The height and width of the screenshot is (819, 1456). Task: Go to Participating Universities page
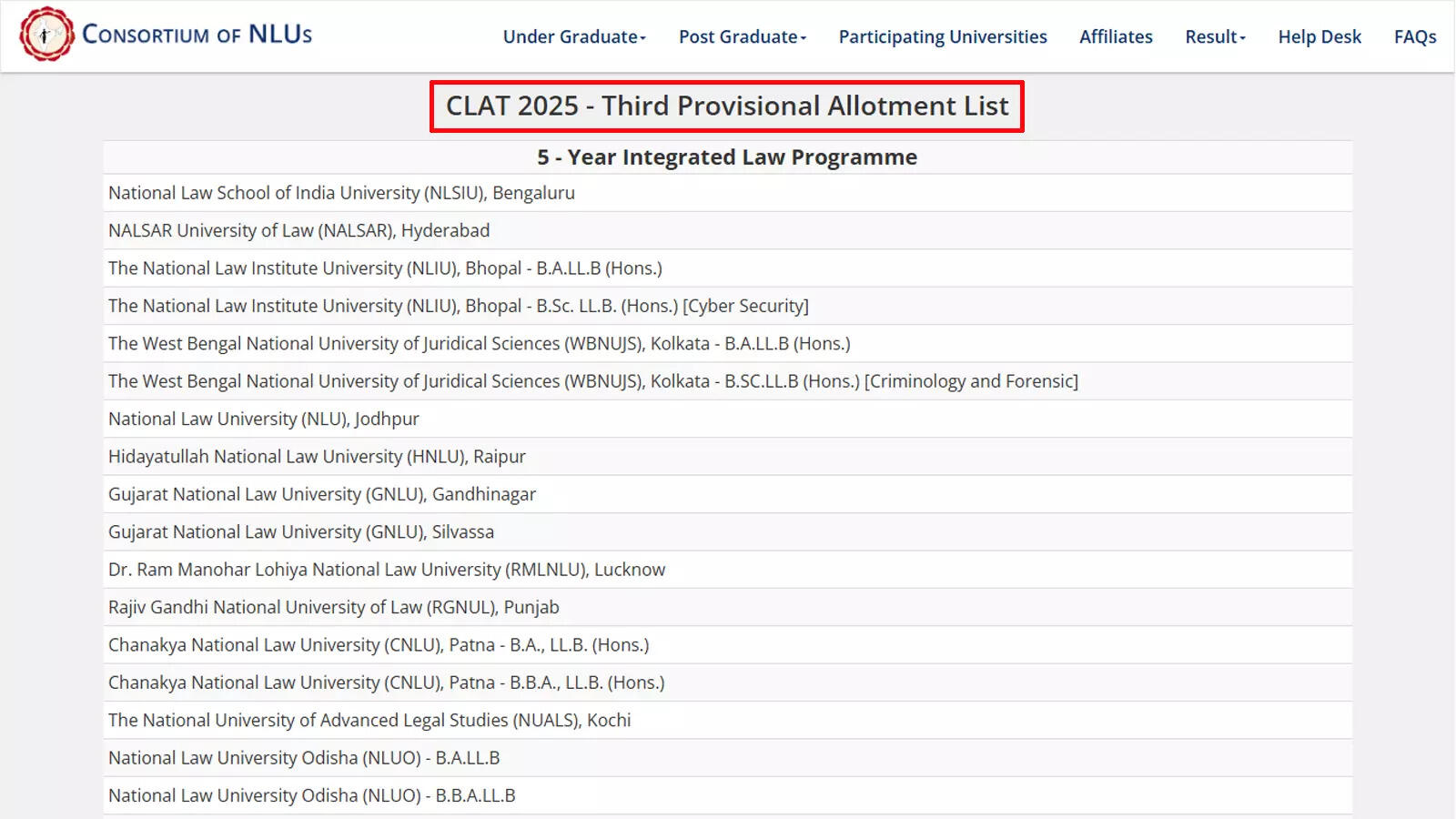(942, 37)
